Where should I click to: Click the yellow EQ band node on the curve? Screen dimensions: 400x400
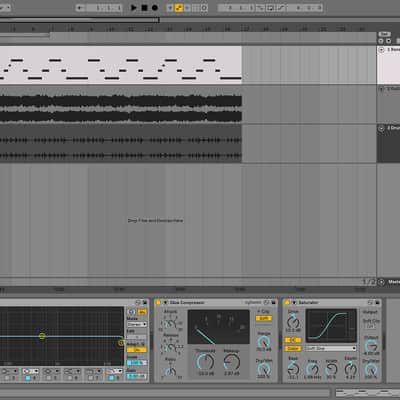[x=42, y=336]
